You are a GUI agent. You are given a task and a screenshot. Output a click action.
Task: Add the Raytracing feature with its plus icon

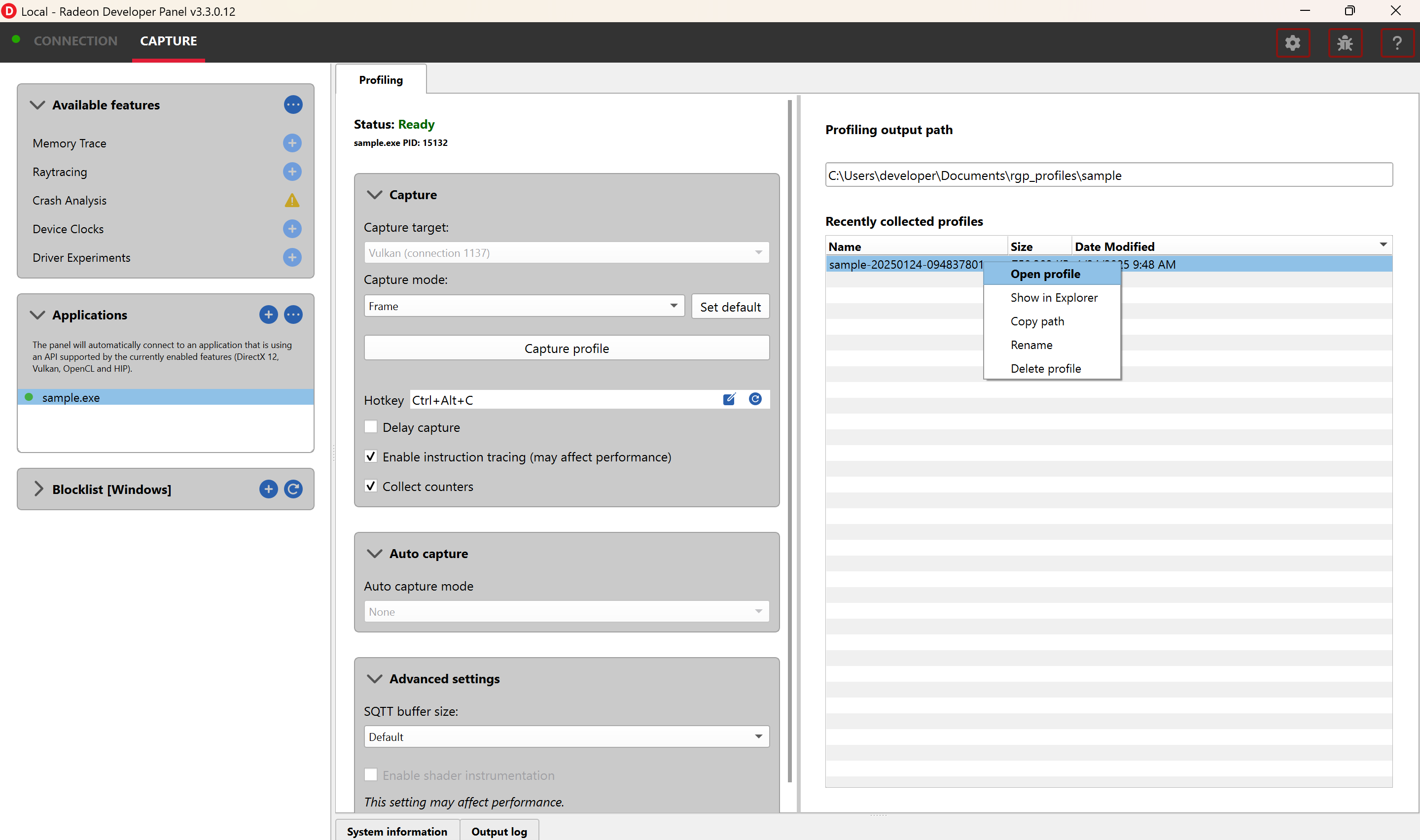point(292,172)
